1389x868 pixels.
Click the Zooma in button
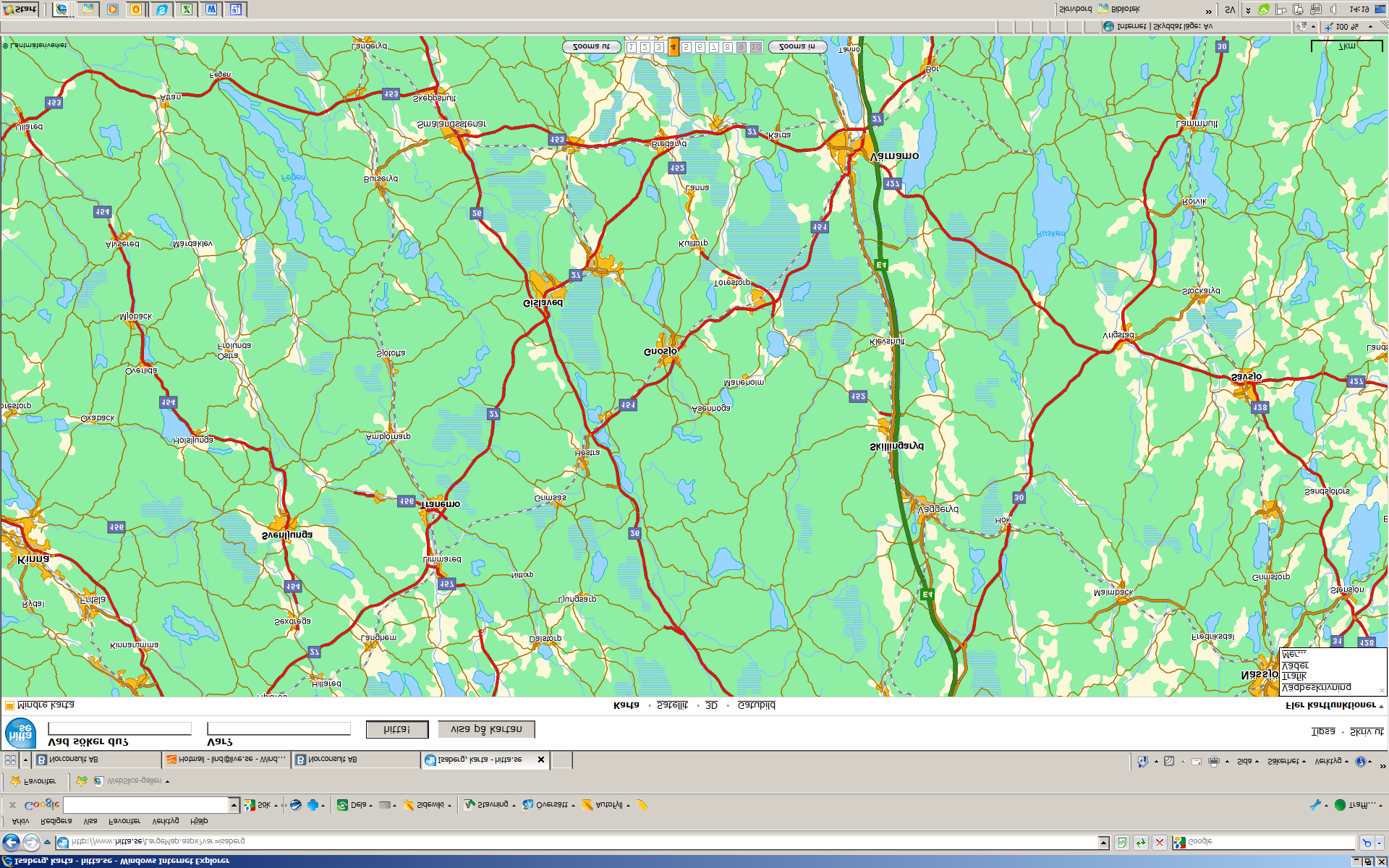pyautogui.click(x=797, y=47)
